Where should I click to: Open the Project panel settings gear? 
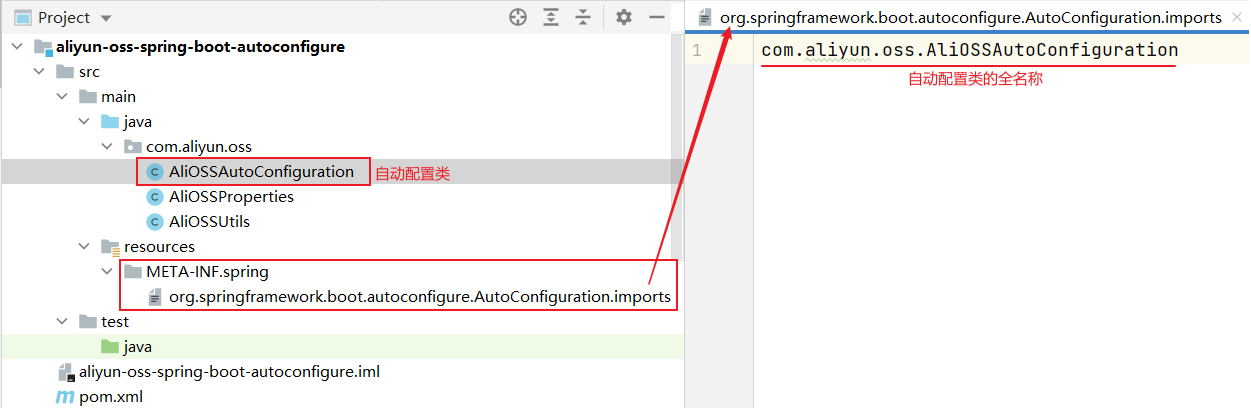[624, 17]
